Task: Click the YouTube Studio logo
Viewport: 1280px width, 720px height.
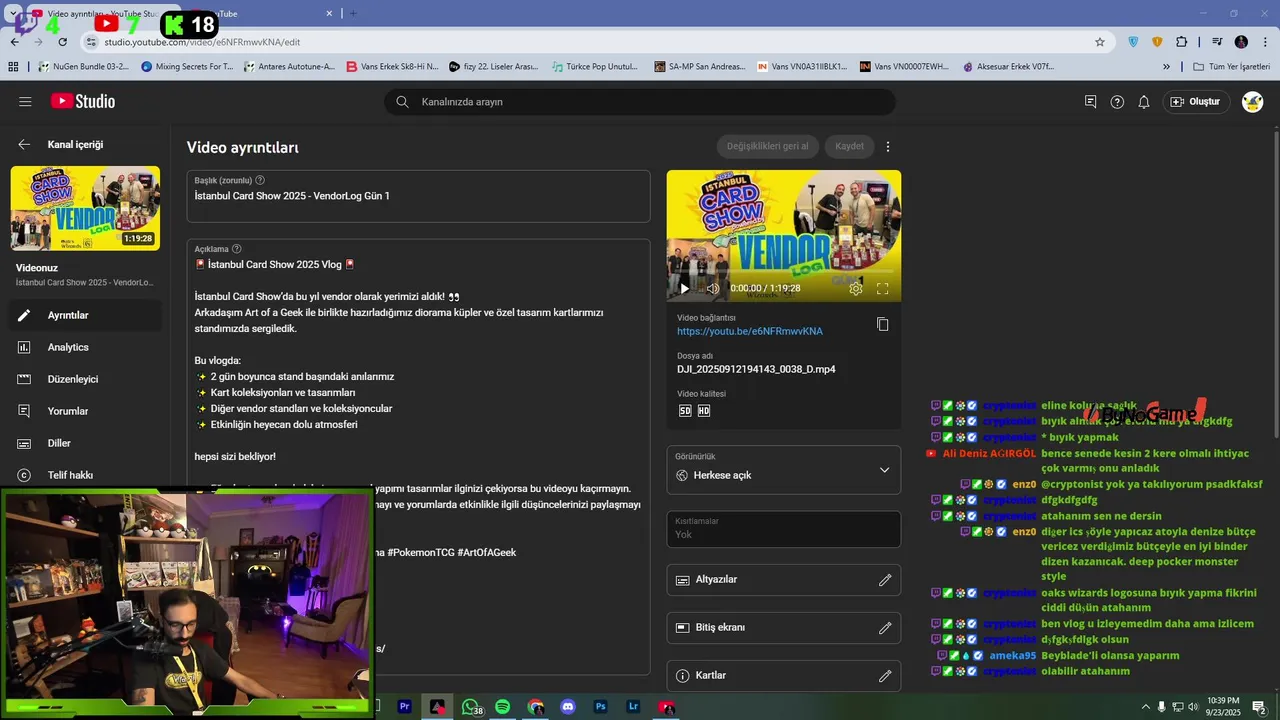Action: [x=83, y=102]
